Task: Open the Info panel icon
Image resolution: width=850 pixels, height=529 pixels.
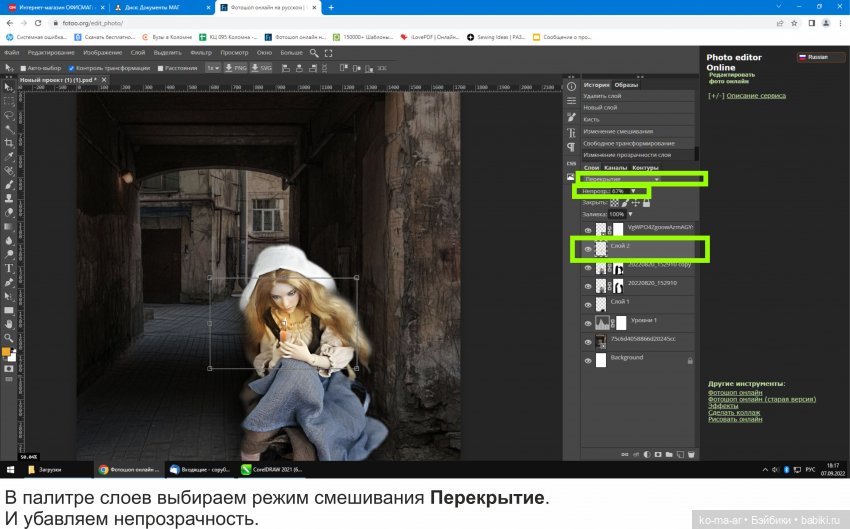Action: tap(571, 87)
